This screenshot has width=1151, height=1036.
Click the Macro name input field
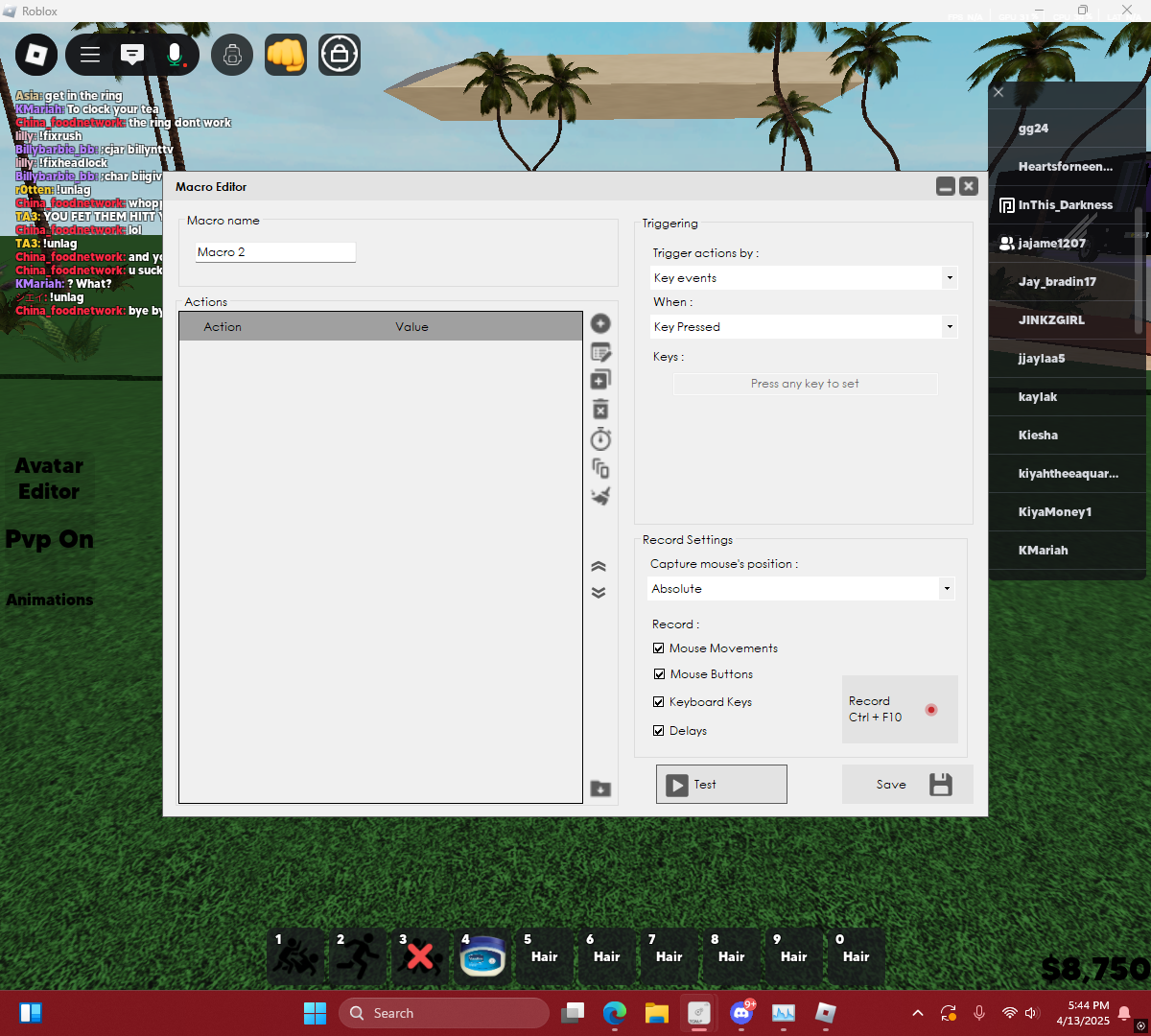click(275, 252)
